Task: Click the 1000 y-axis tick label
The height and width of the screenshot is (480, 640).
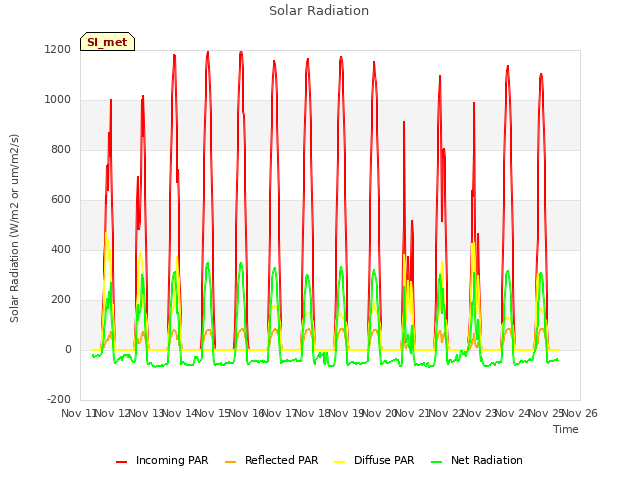Action: point(58,100)
